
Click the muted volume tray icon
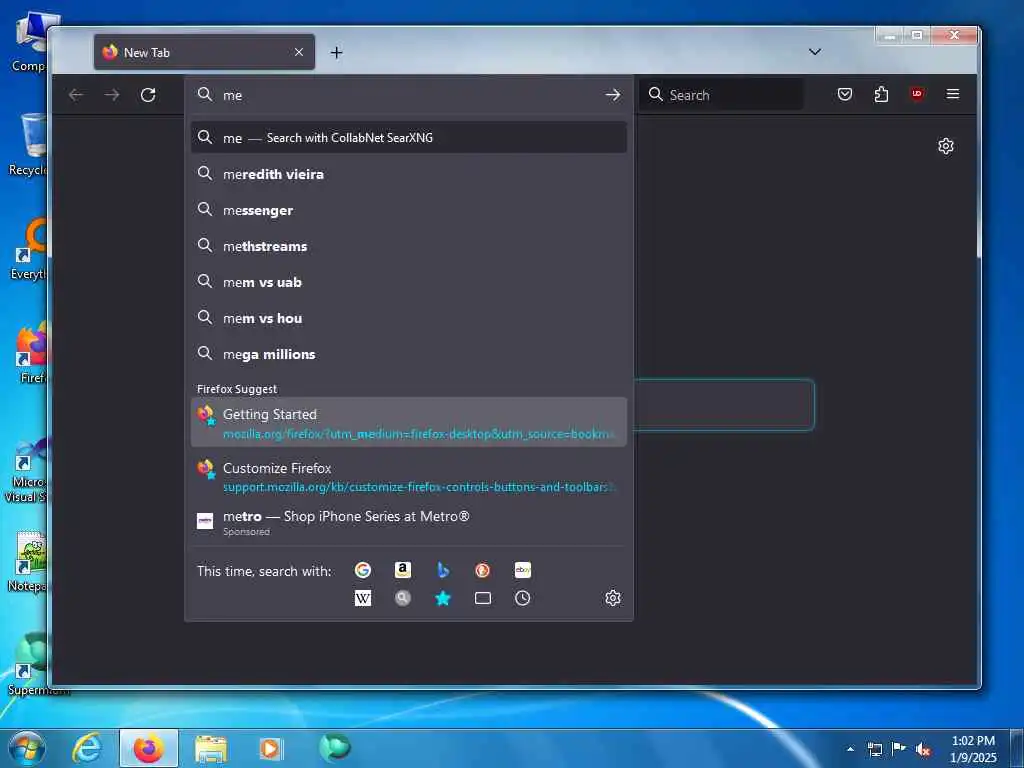923,750
